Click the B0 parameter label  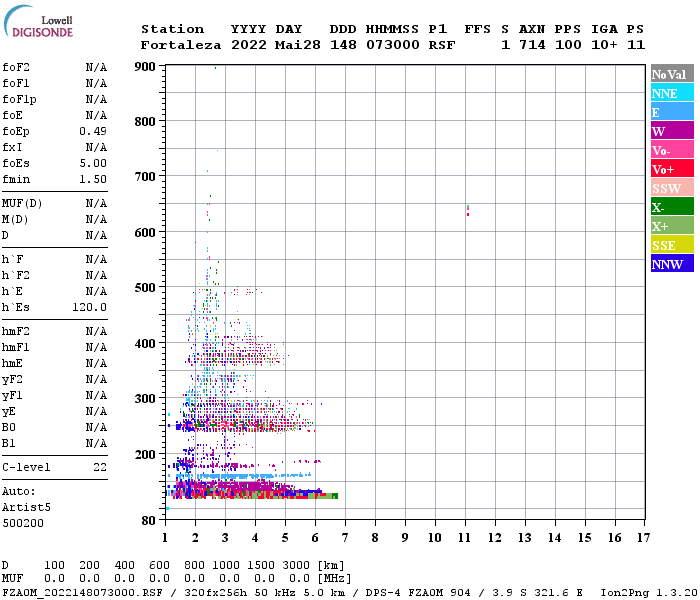[8, 428]
